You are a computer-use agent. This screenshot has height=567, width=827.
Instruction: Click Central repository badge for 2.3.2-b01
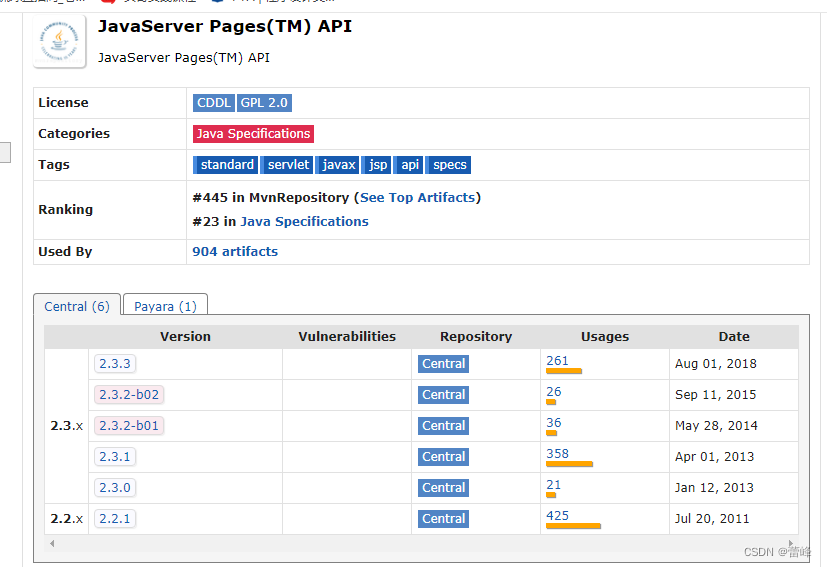click(443, 426)
